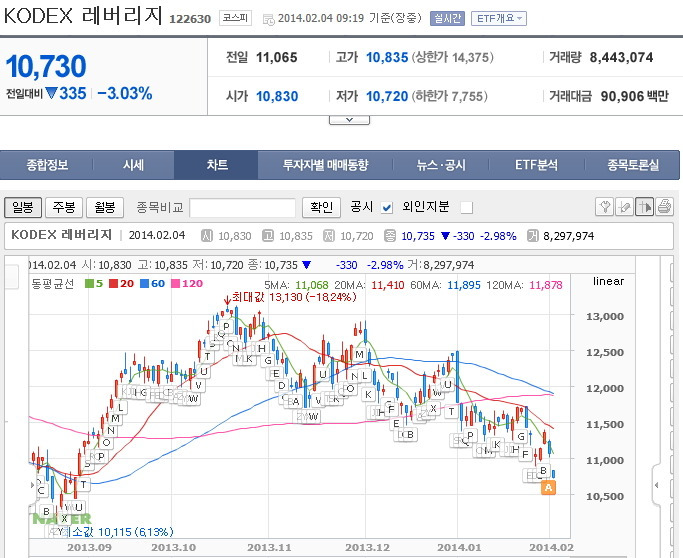Click the pink 120-day MA swatch
The image size is (683, 558).
point(176,284)
